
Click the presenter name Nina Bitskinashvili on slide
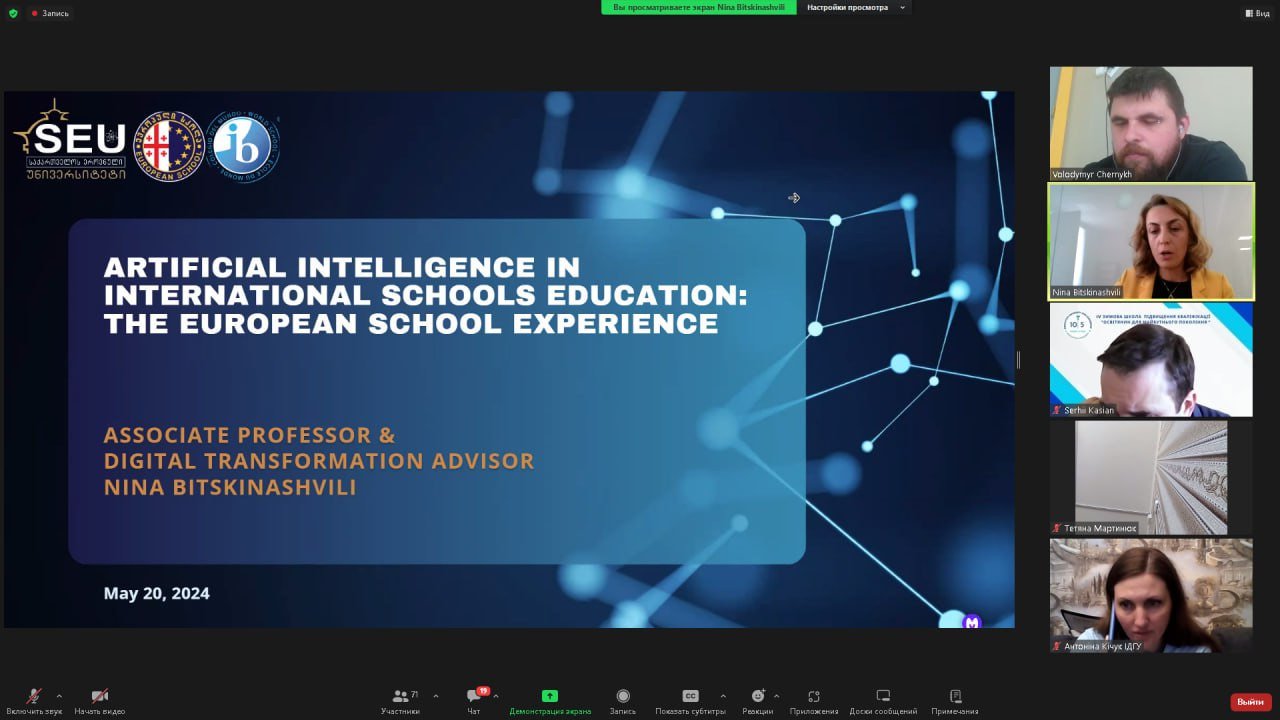coord(230,488)
